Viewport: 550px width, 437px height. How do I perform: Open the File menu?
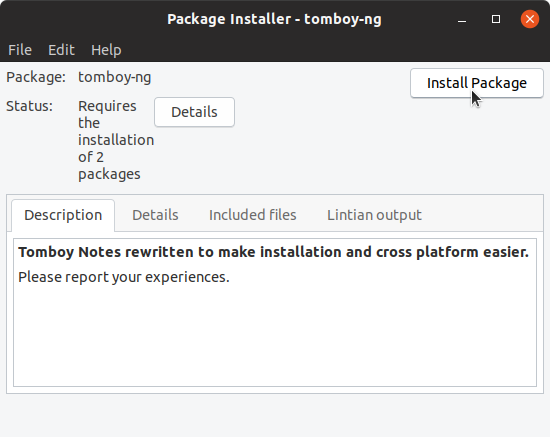[x=20, y=50]
